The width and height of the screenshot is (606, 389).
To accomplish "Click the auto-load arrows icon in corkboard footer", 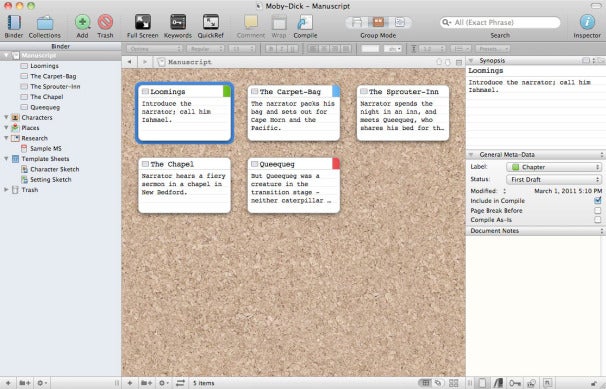I will [x=180, y=383].
